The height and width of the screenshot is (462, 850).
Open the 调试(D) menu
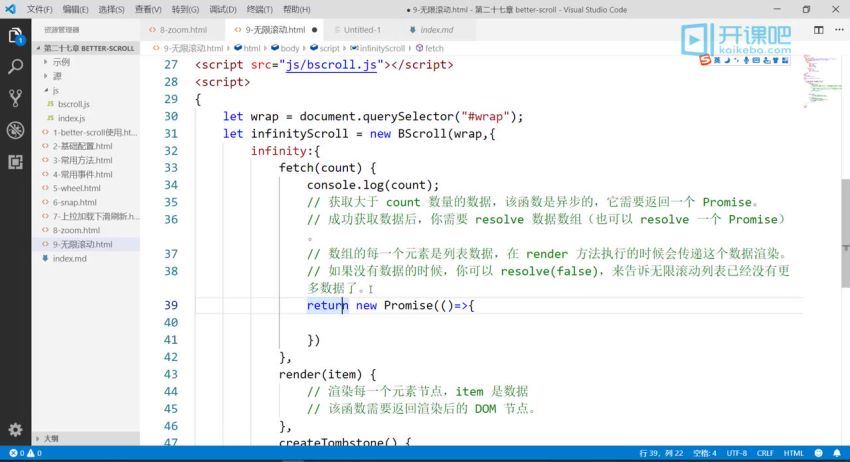click(x=223, y=9)
